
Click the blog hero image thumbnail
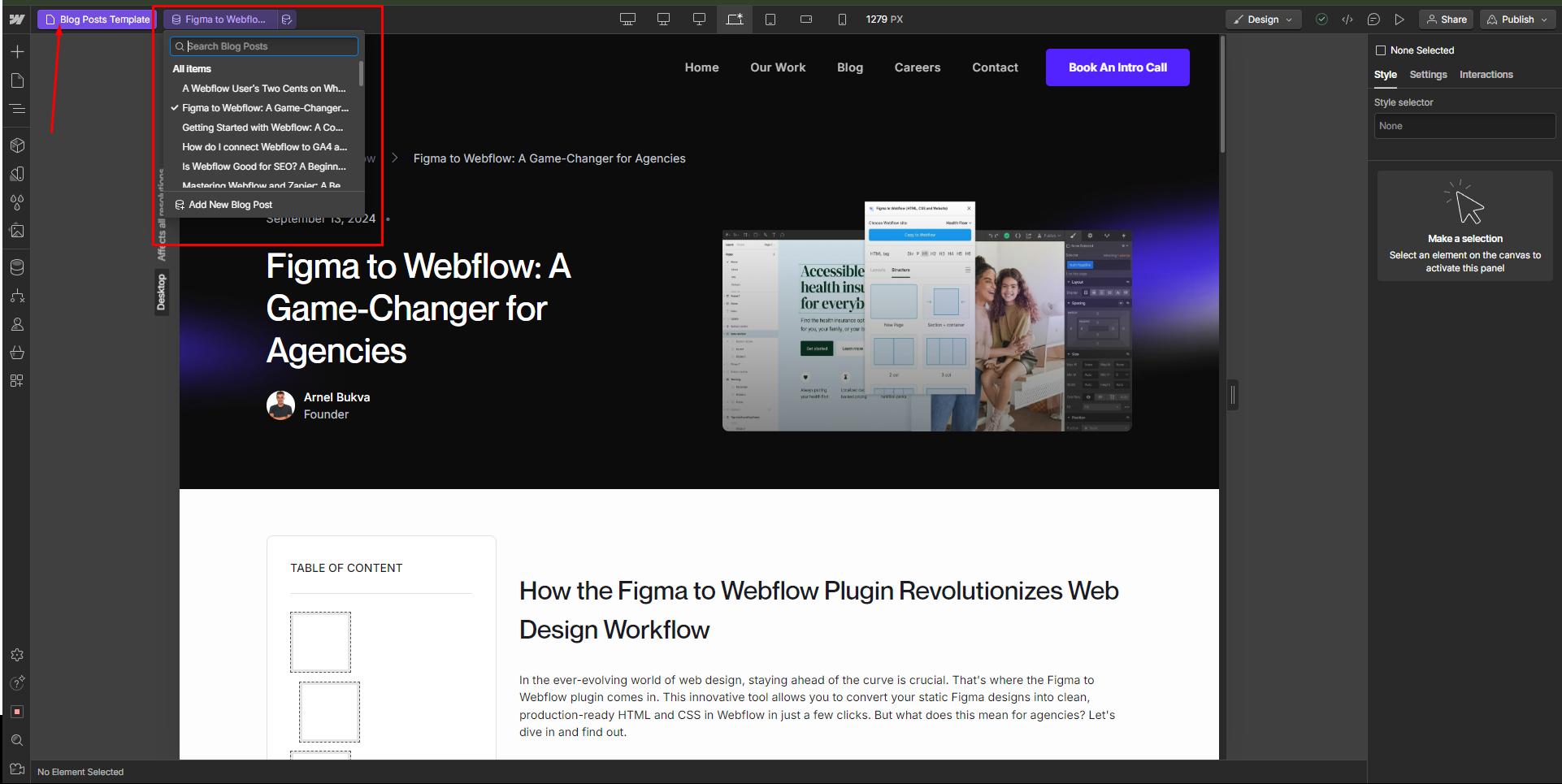[x=927, y=317]
